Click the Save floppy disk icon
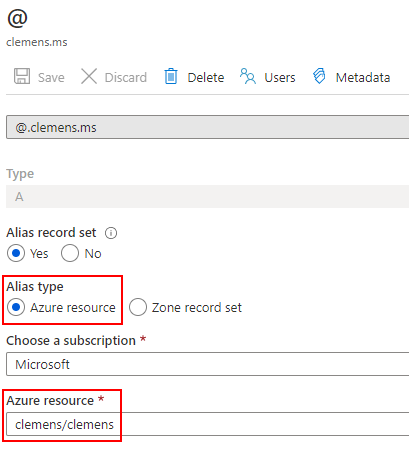 point(22,76)
